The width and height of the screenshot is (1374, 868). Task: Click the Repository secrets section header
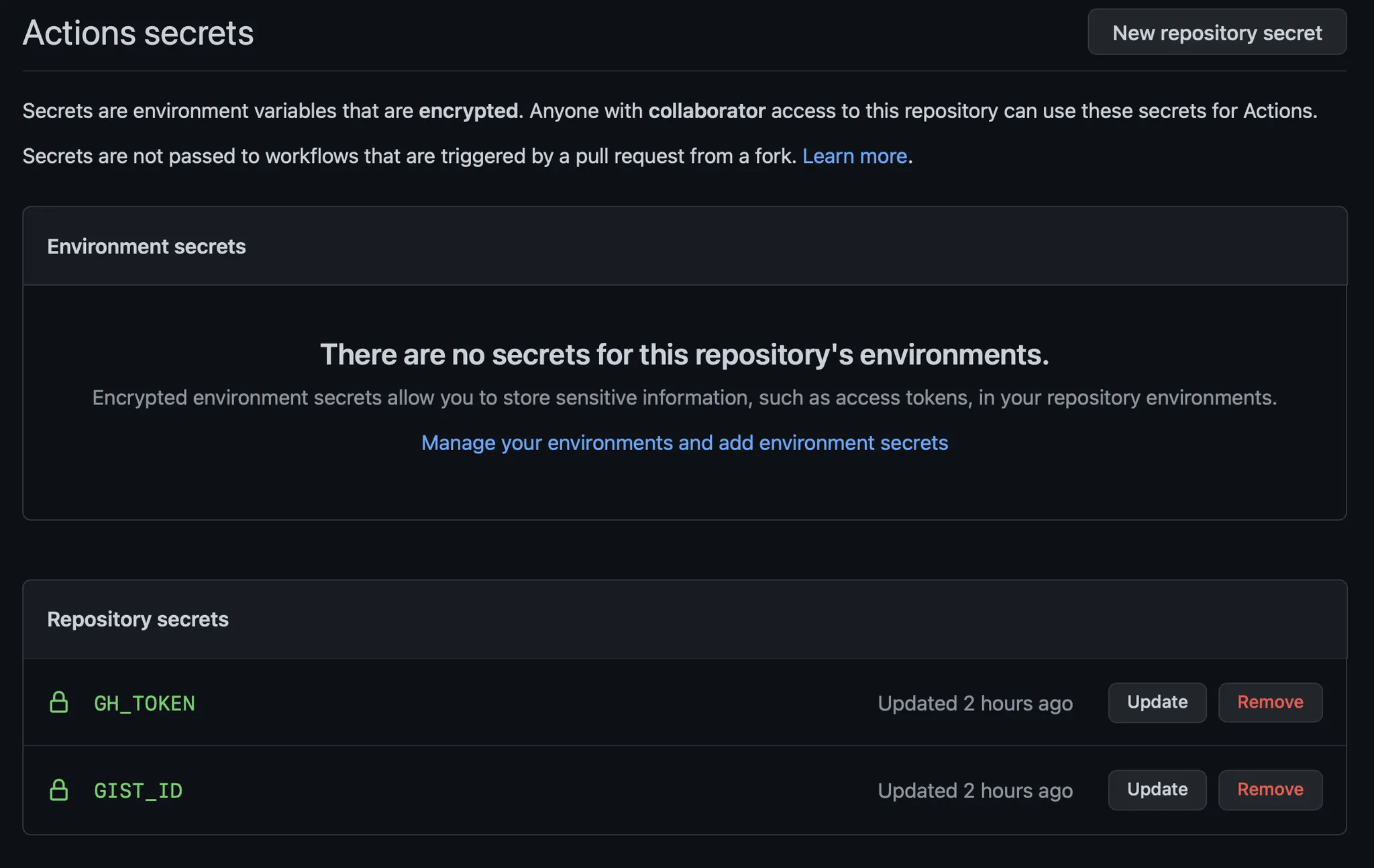138,619
